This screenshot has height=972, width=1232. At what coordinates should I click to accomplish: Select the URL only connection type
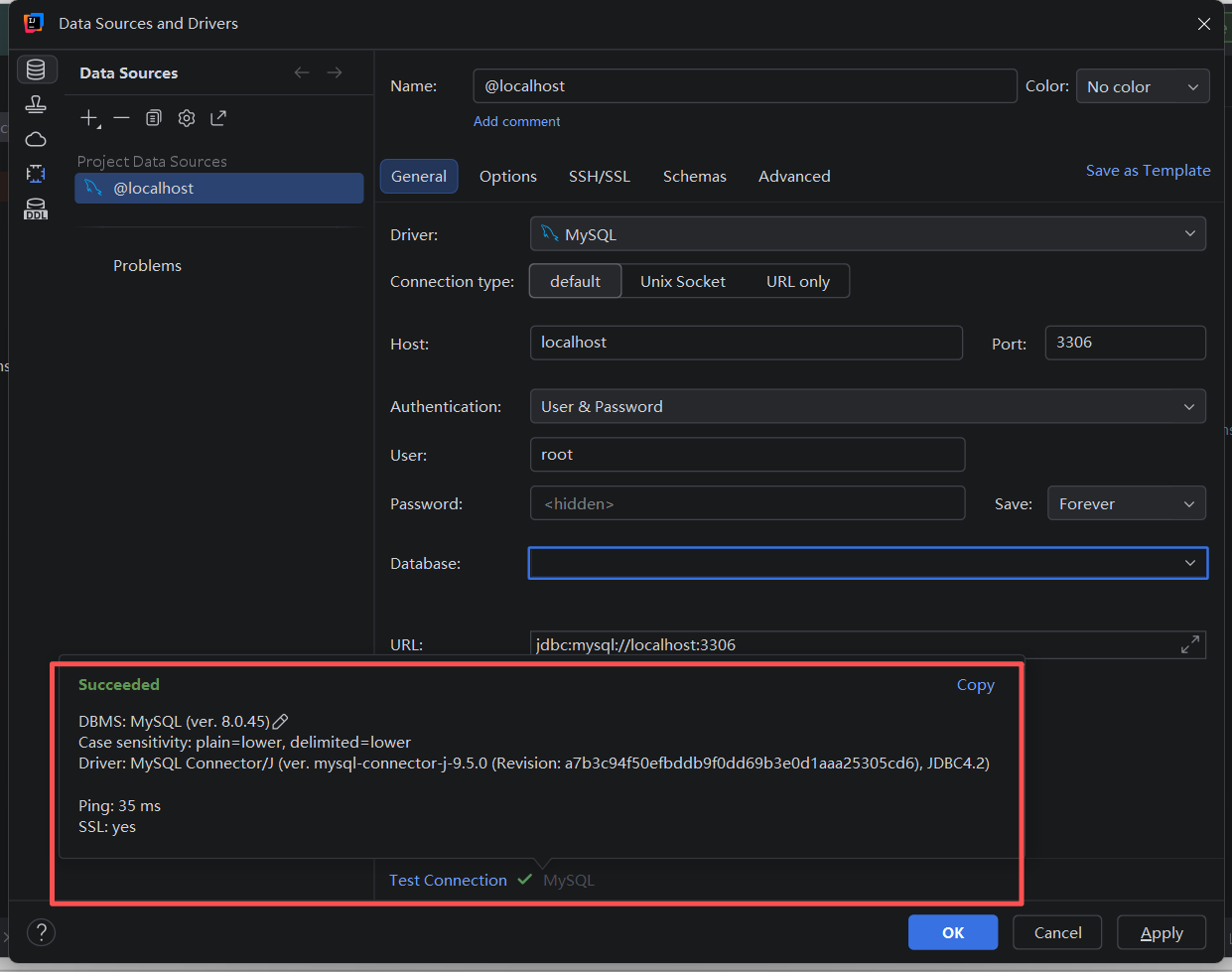[798, 281]
